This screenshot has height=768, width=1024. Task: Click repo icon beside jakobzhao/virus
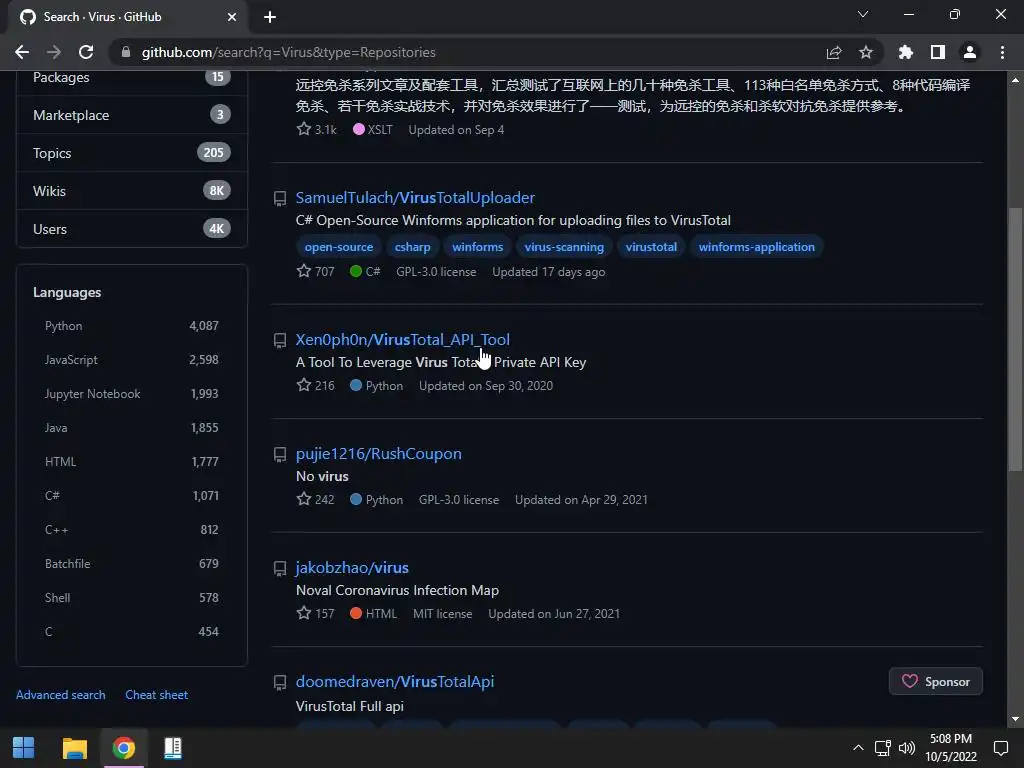click(280, 569)
